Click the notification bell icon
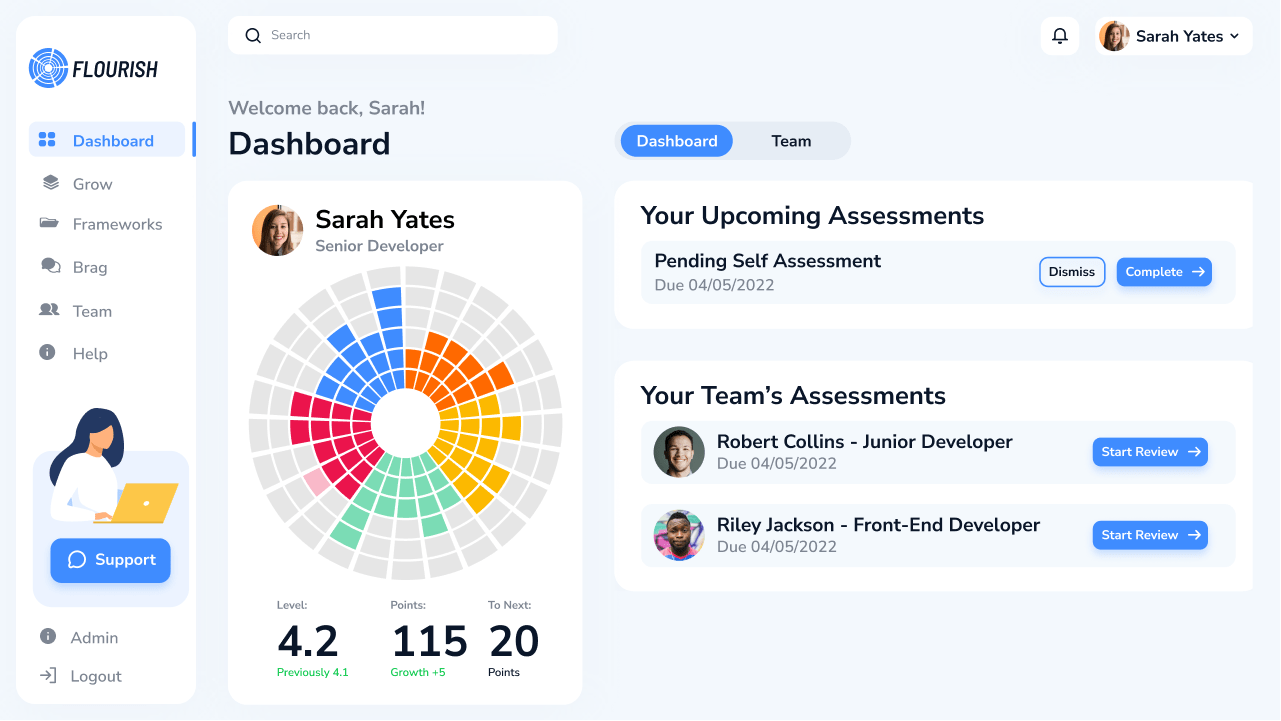The height and width of the screenshot is (721, 1281). (1060, 36)
